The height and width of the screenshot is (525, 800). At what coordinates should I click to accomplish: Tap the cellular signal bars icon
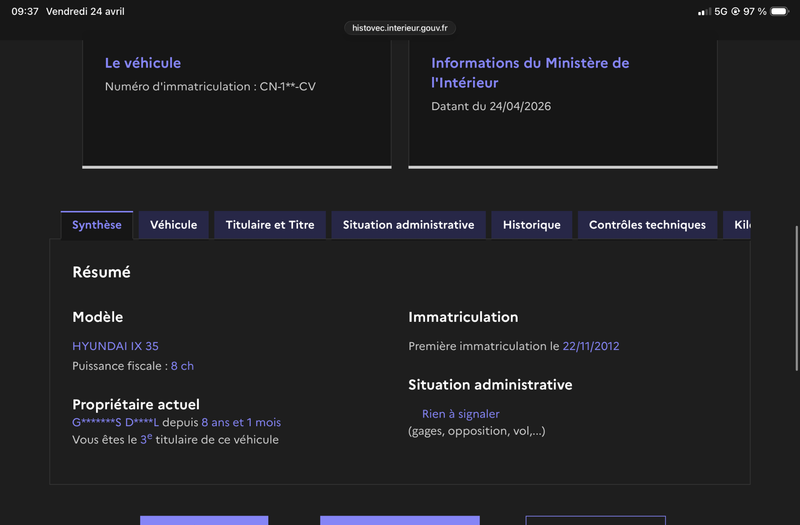704,11
